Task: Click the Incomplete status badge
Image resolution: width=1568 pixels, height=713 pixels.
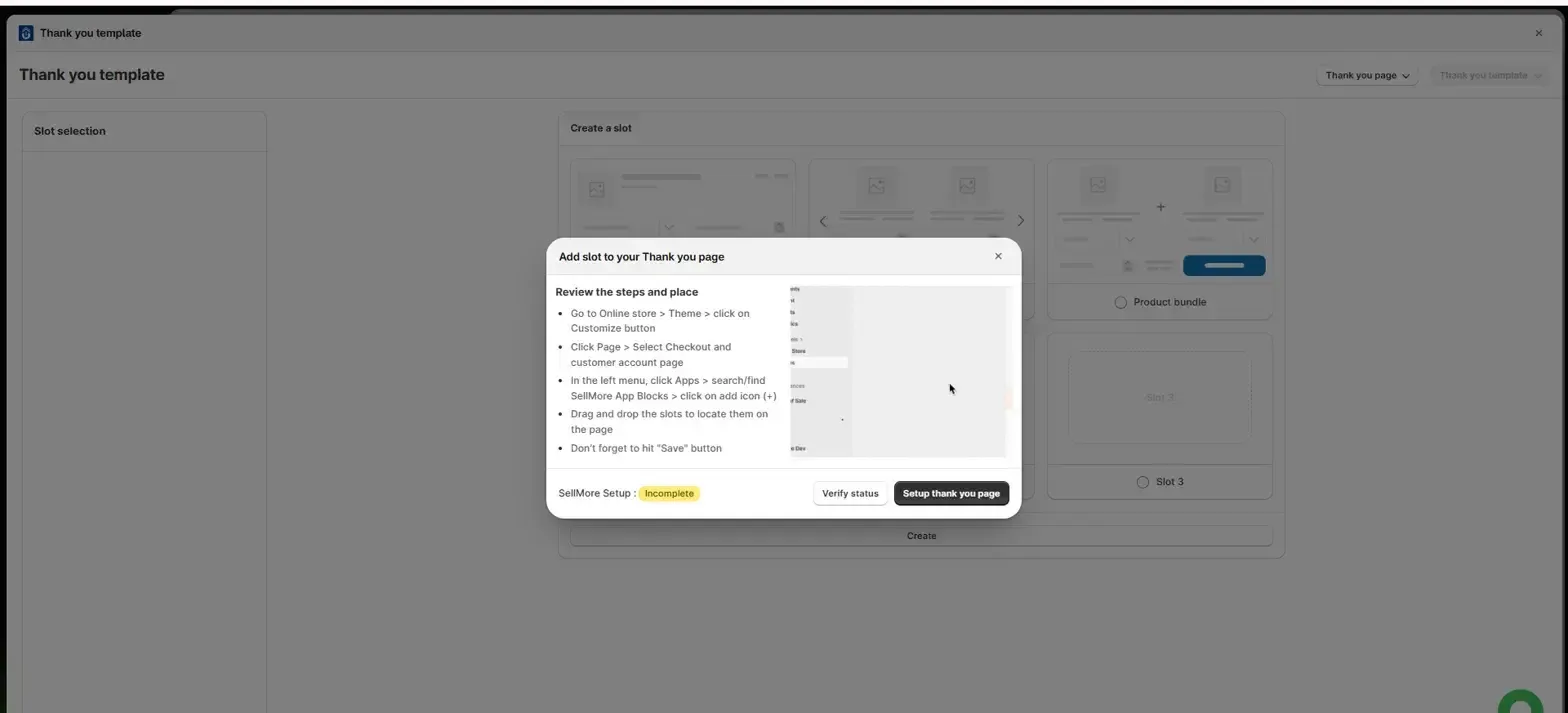Action: click(x=669, y=493)
